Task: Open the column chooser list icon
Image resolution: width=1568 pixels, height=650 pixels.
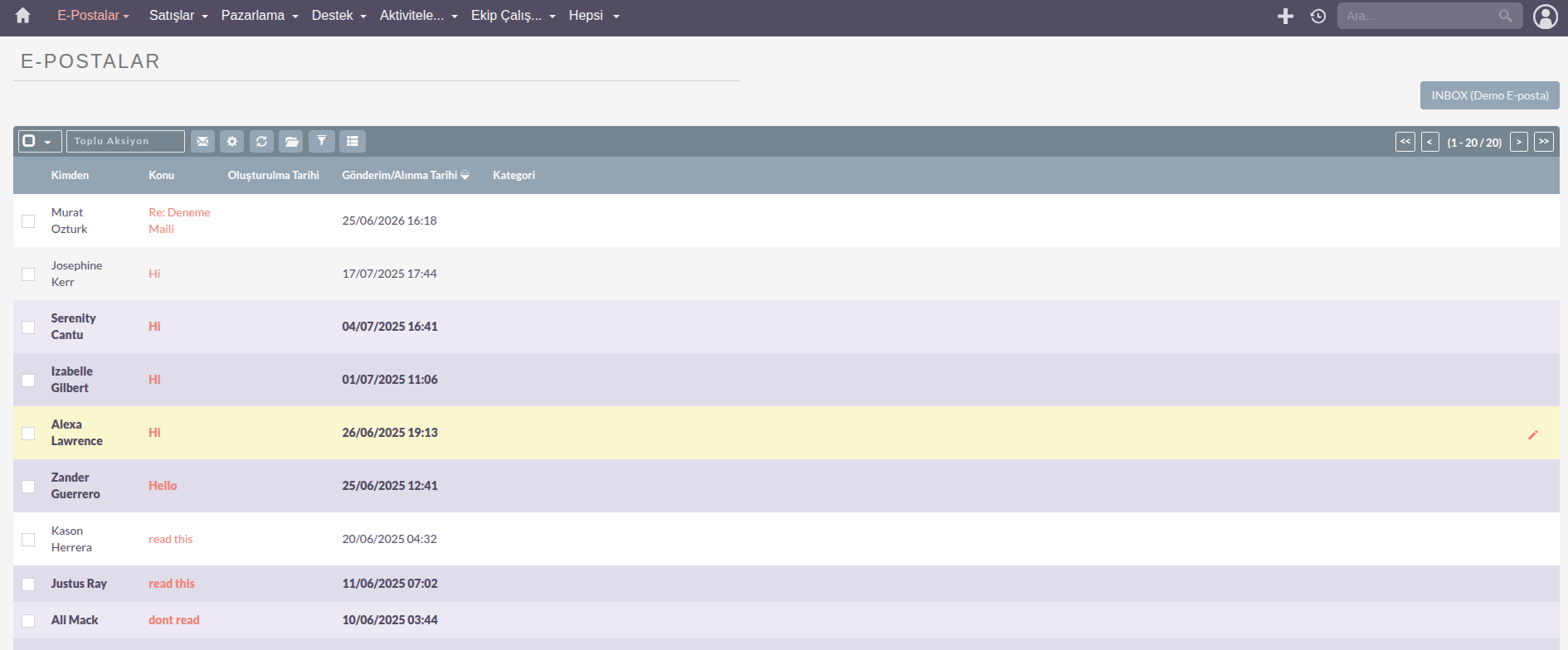Action: click(353, 142)
